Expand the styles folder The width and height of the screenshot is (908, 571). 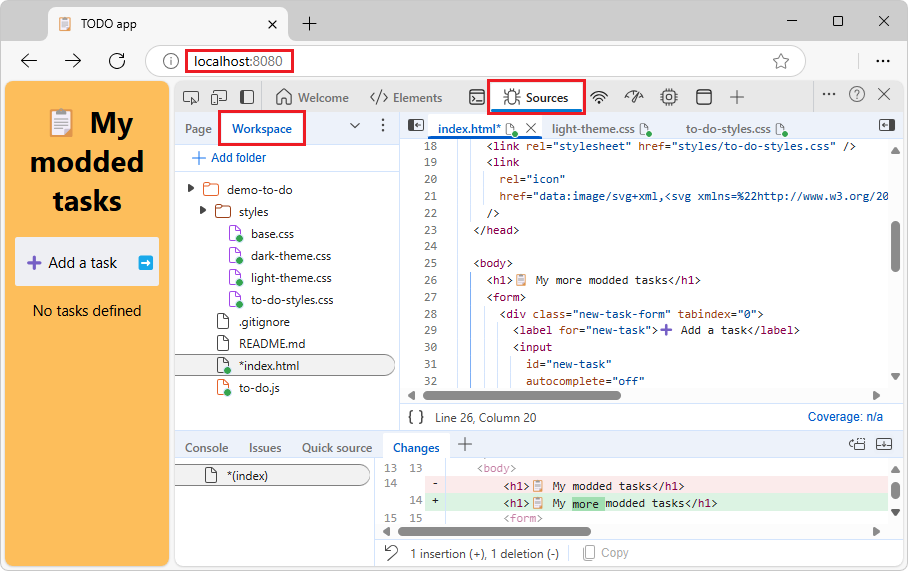coord(204,211)
